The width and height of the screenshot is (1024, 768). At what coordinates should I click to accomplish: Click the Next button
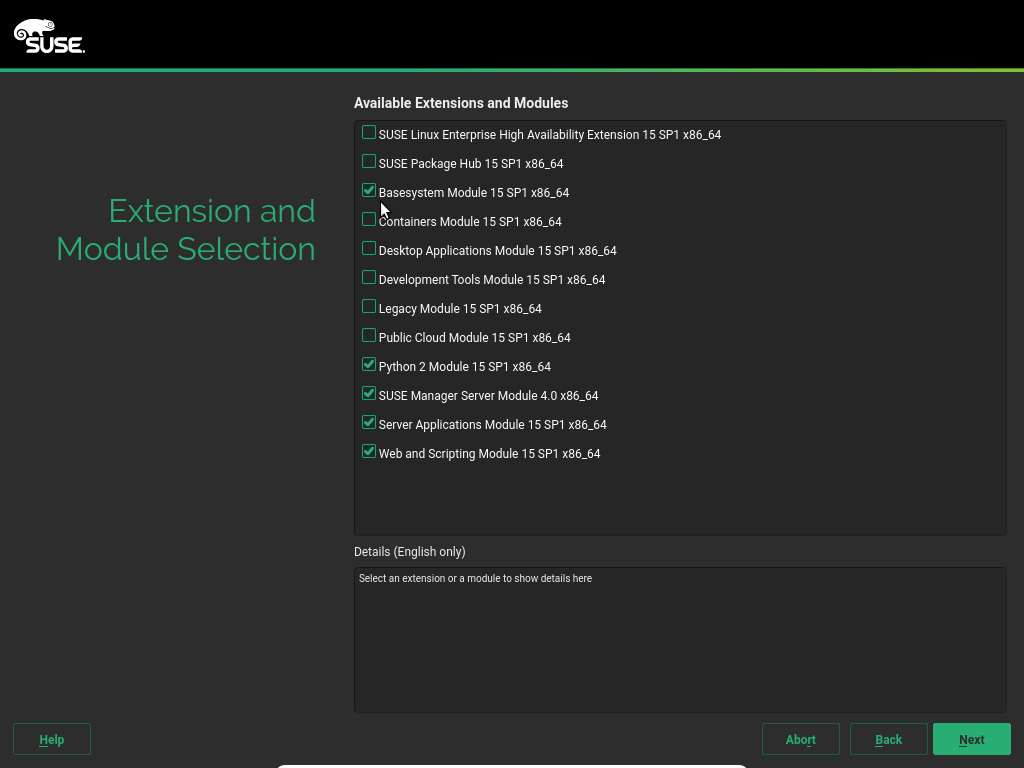coord(972,739)
